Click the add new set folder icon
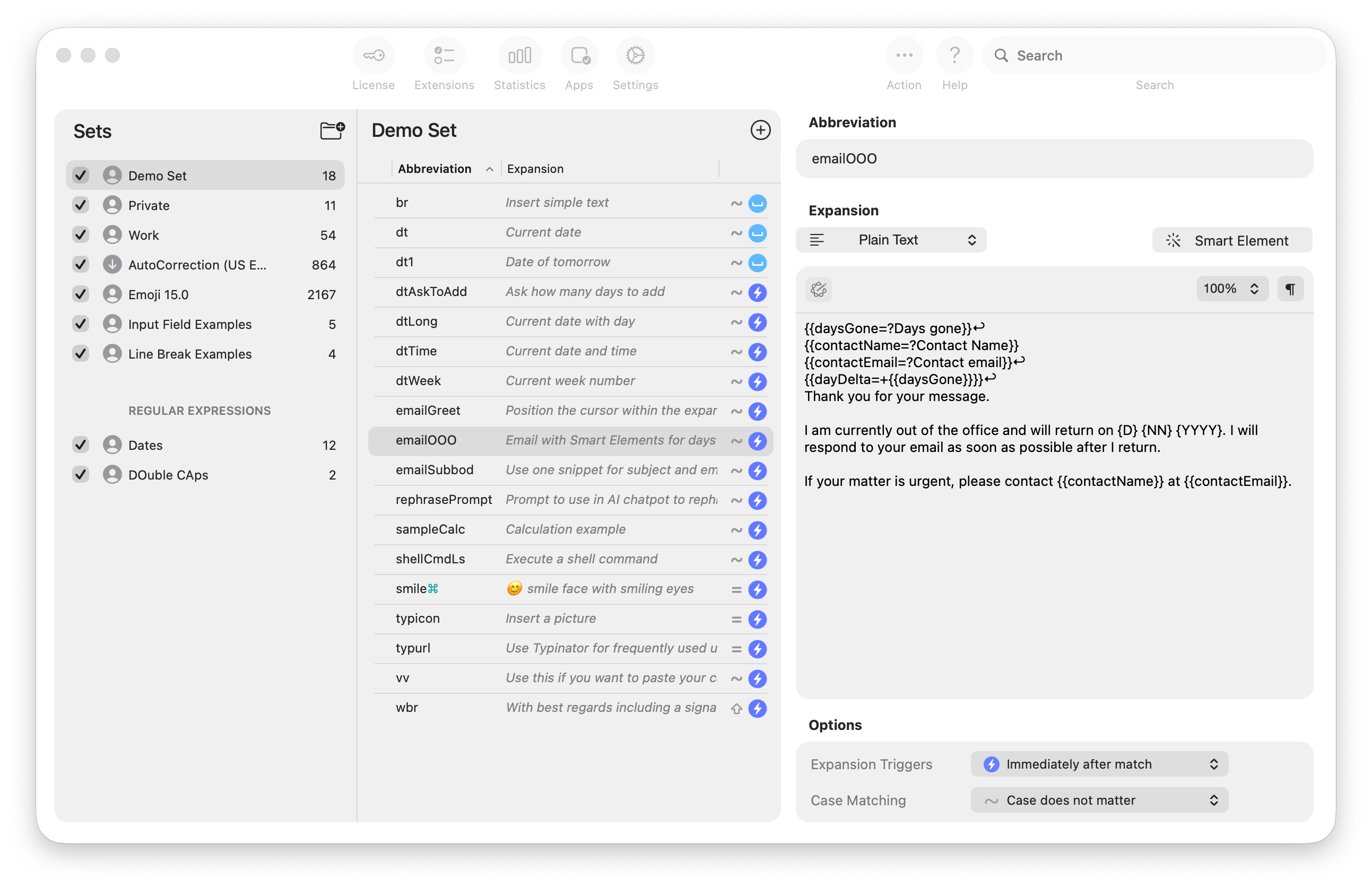The image size is (1372, 888). point(332,130)
